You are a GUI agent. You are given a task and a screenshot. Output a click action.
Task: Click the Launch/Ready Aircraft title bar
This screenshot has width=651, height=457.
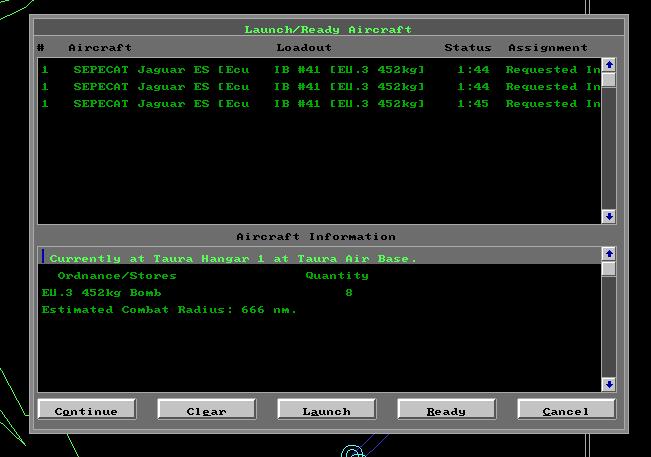click(328, 29)
